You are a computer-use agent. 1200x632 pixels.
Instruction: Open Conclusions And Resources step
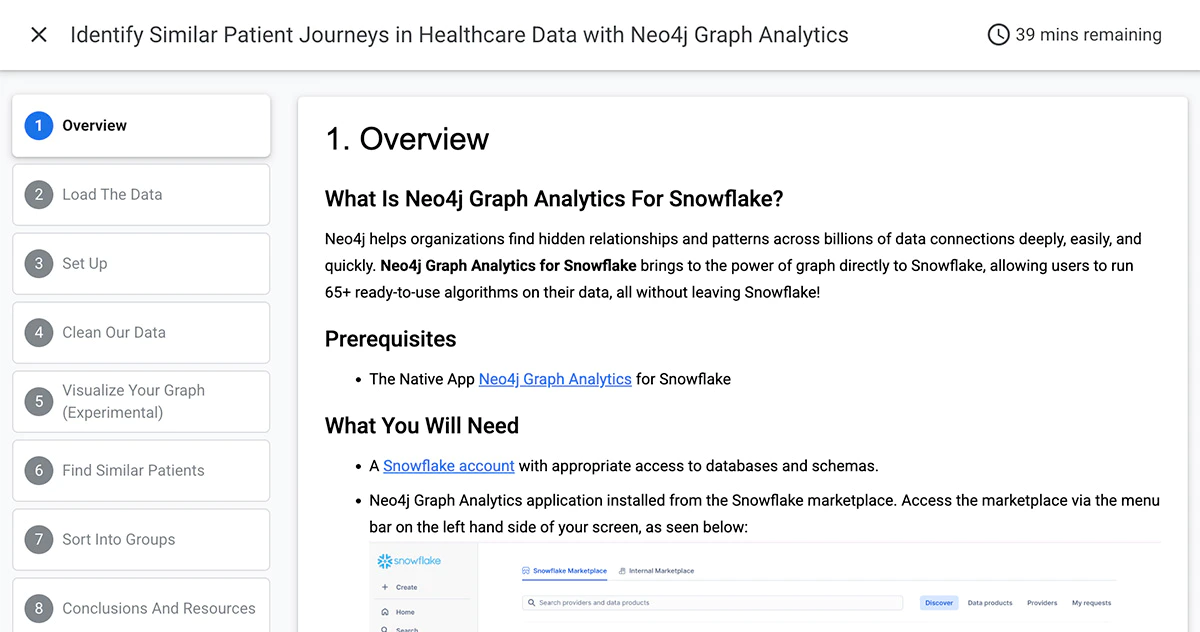(141, 606)
